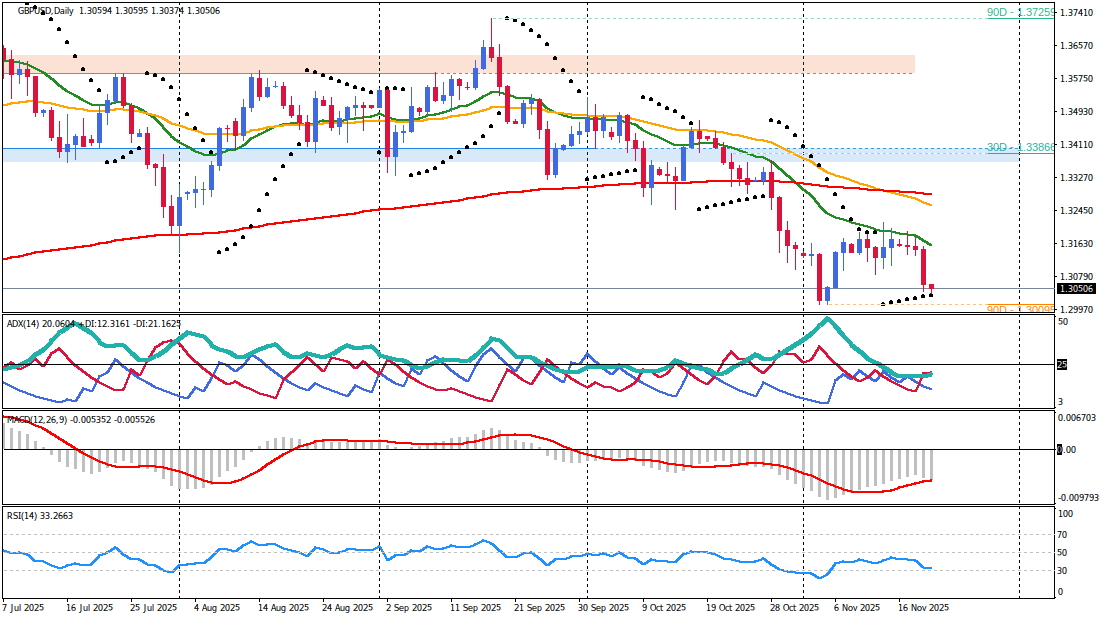Click date label 16 Nov 2025

coord(923,608)
